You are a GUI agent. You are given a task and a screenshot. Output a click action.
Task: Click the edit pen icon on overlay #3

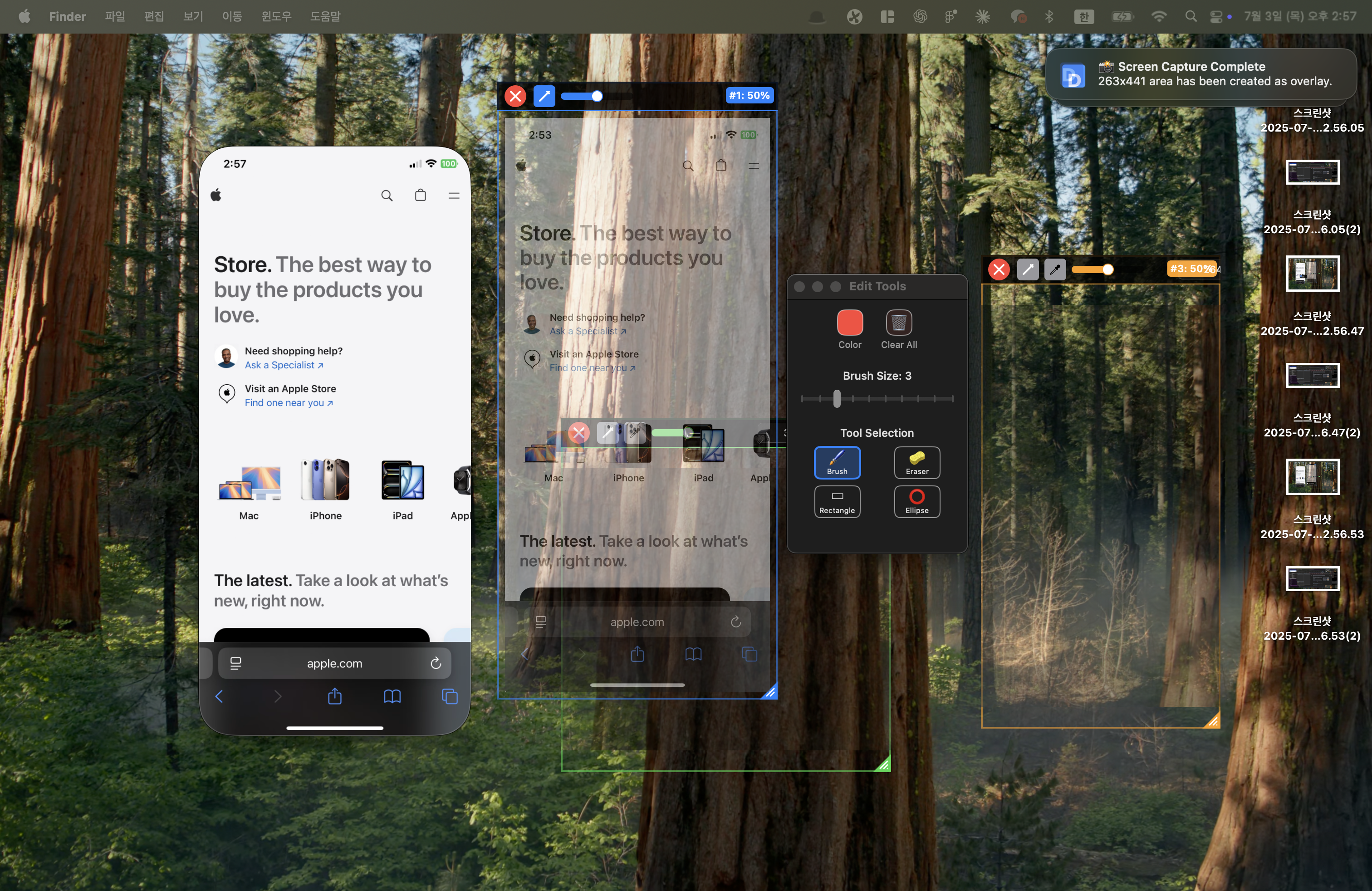click(1027, 269)
